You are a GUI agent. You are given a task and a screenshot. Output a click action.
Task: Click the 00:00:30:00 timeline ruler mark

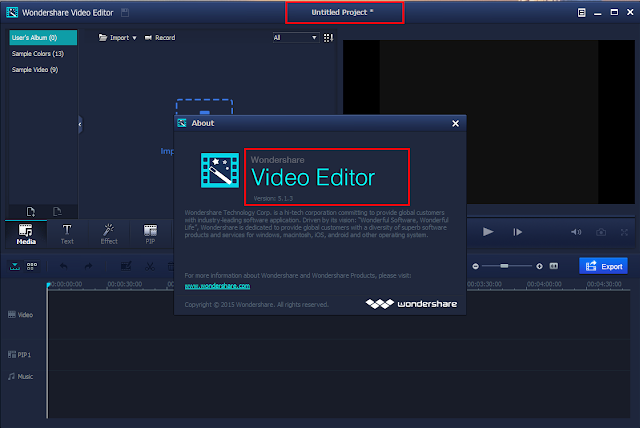[x=125, y=284]
